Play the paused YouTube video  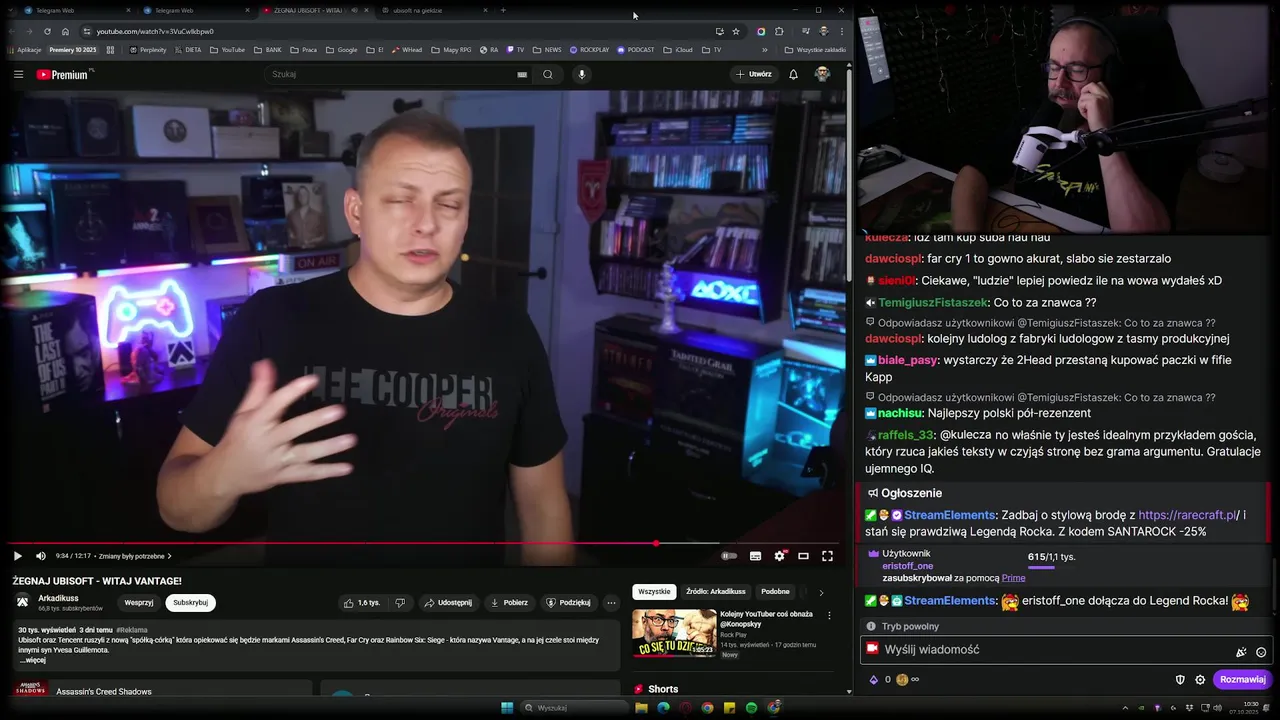pyautogui.click(x=17, y=556)
